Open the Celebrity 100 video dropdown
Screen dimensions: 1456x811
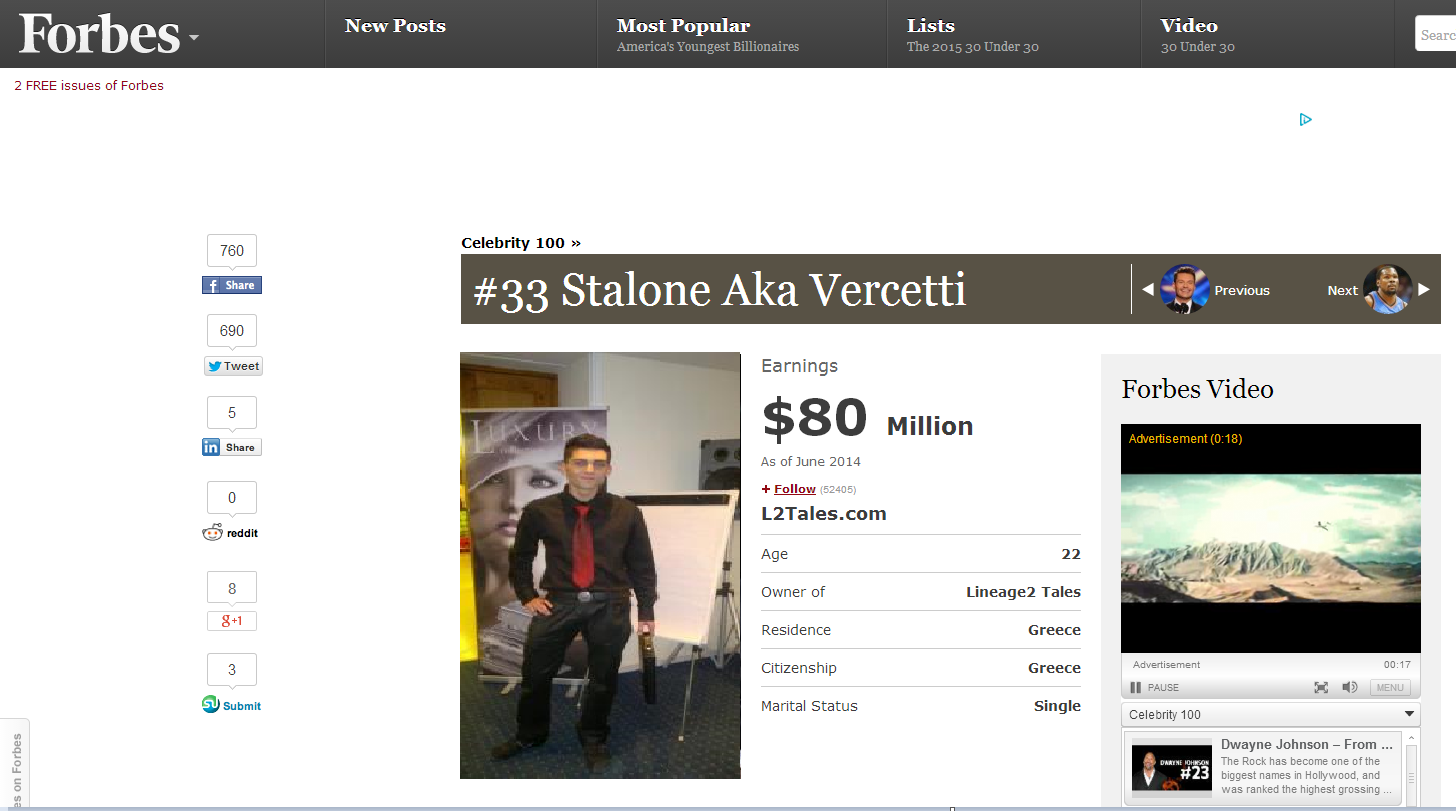pyautogui.click(x=1270, y=714)
